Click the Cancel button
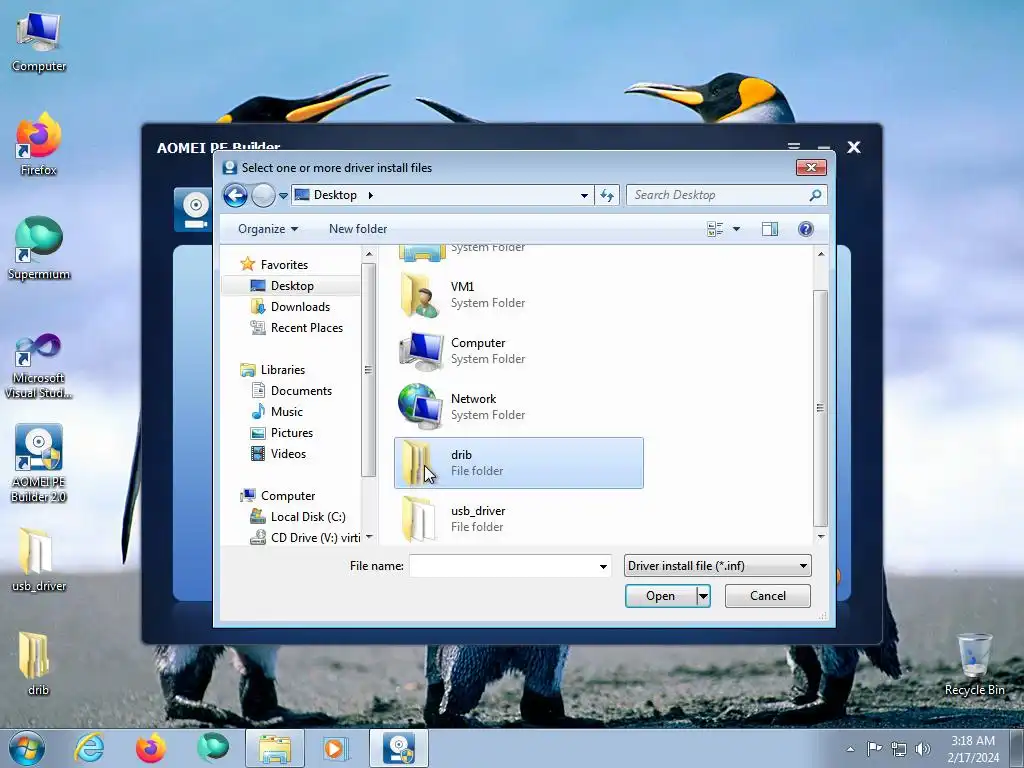 [x=768, y=596]
